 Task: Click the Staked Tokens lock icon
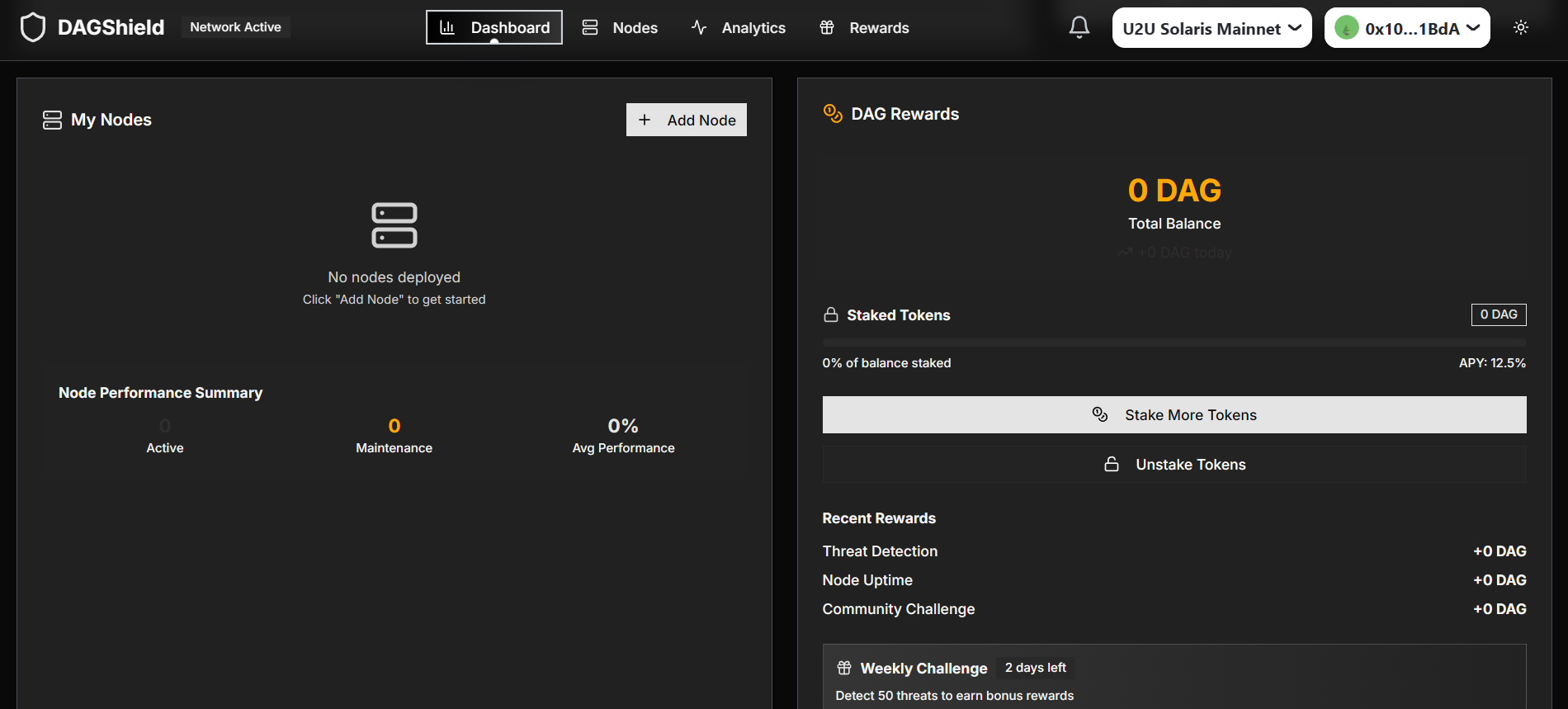[x=831, y=314]
